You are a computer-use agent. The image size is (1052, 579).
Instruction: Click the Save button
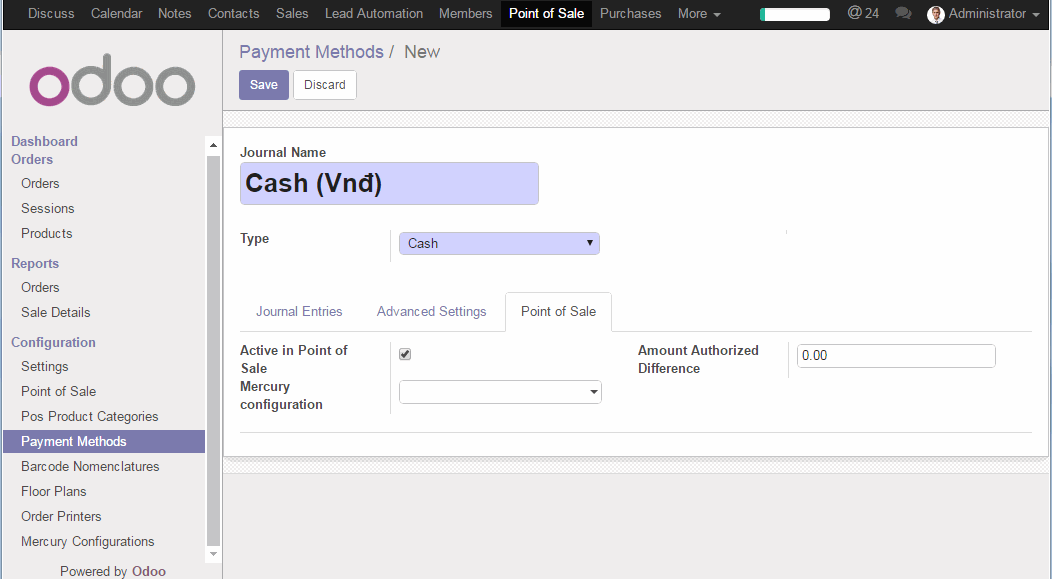[263, 85]
